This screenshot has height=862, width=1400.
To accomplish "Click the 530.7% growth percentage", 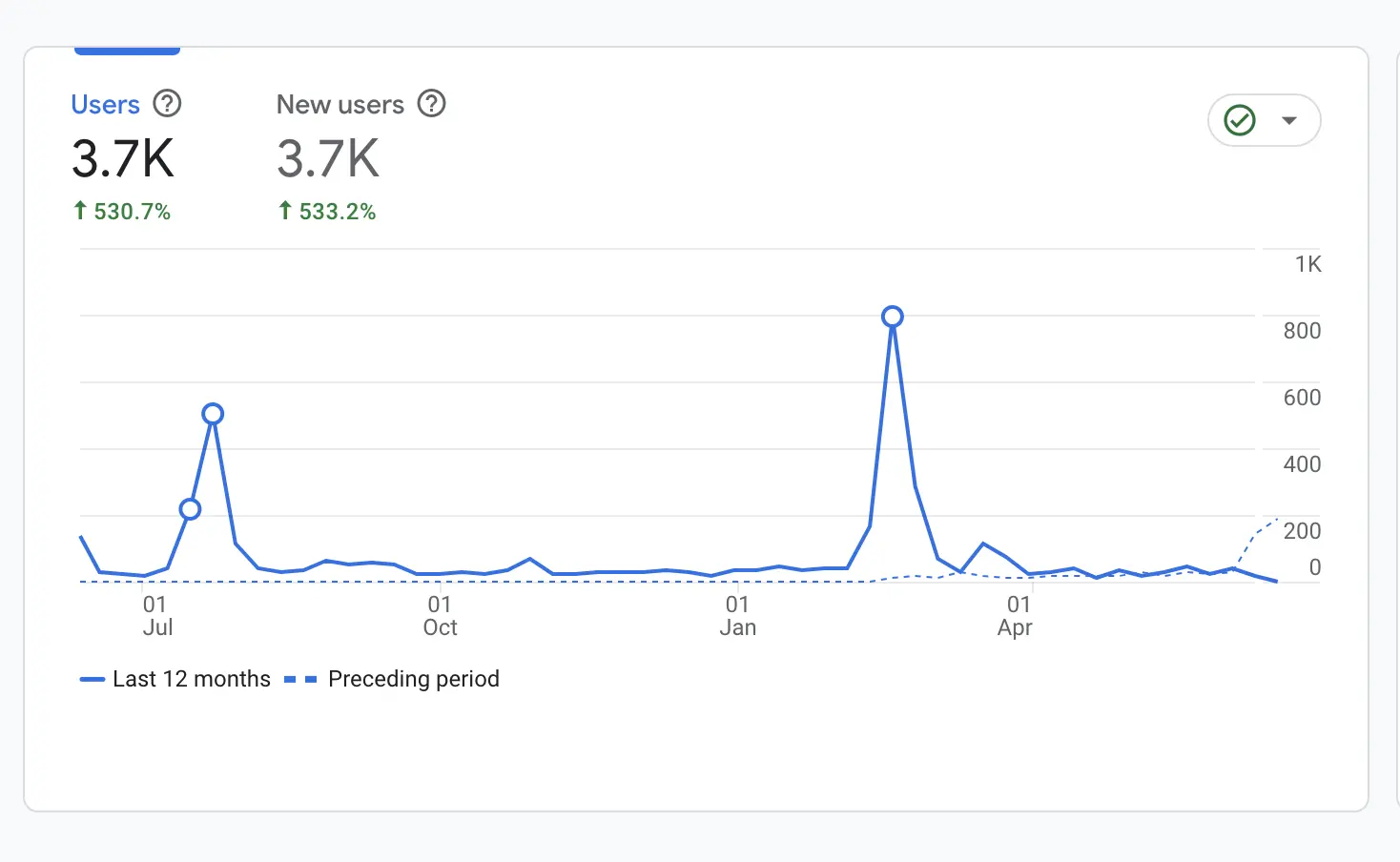I will [132, 211].
